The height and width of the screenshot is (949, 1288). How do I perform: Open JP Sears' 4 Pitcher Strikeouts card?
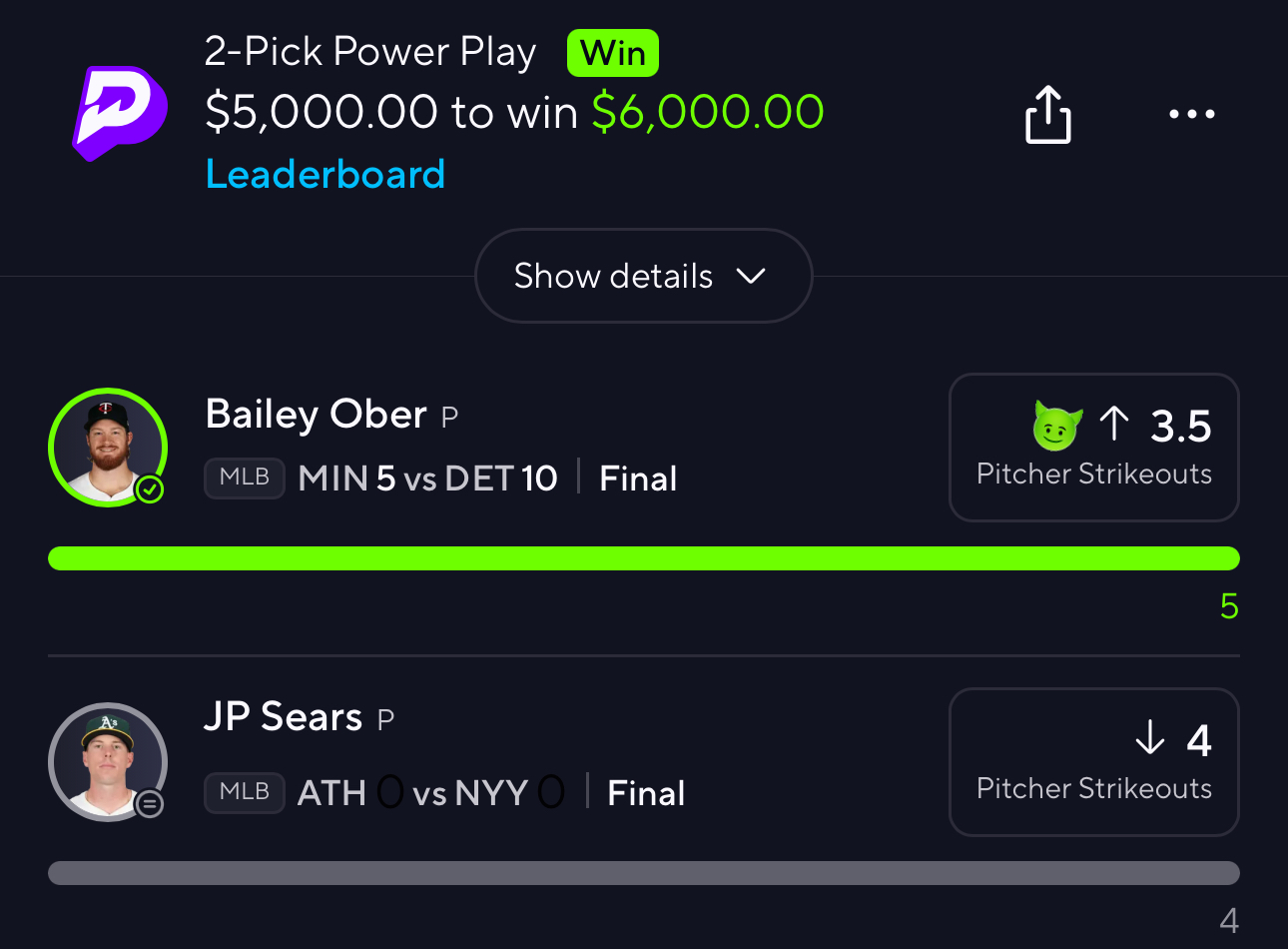click(1093, 762)
